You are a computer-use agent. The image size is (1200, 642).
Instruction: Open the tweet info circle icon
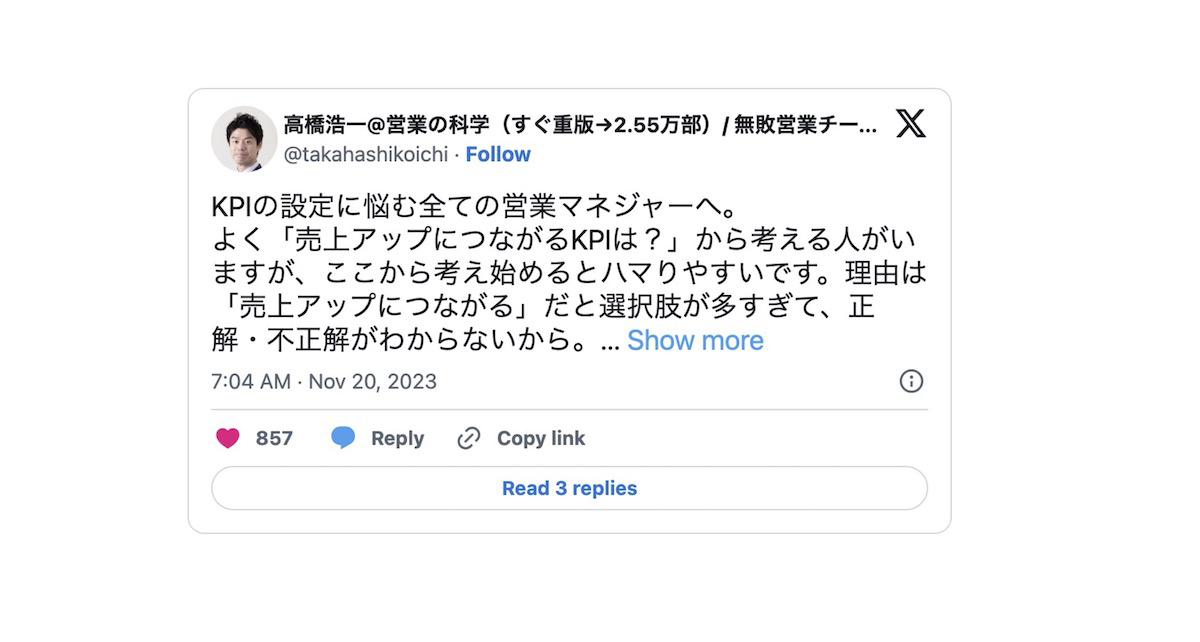911,381
